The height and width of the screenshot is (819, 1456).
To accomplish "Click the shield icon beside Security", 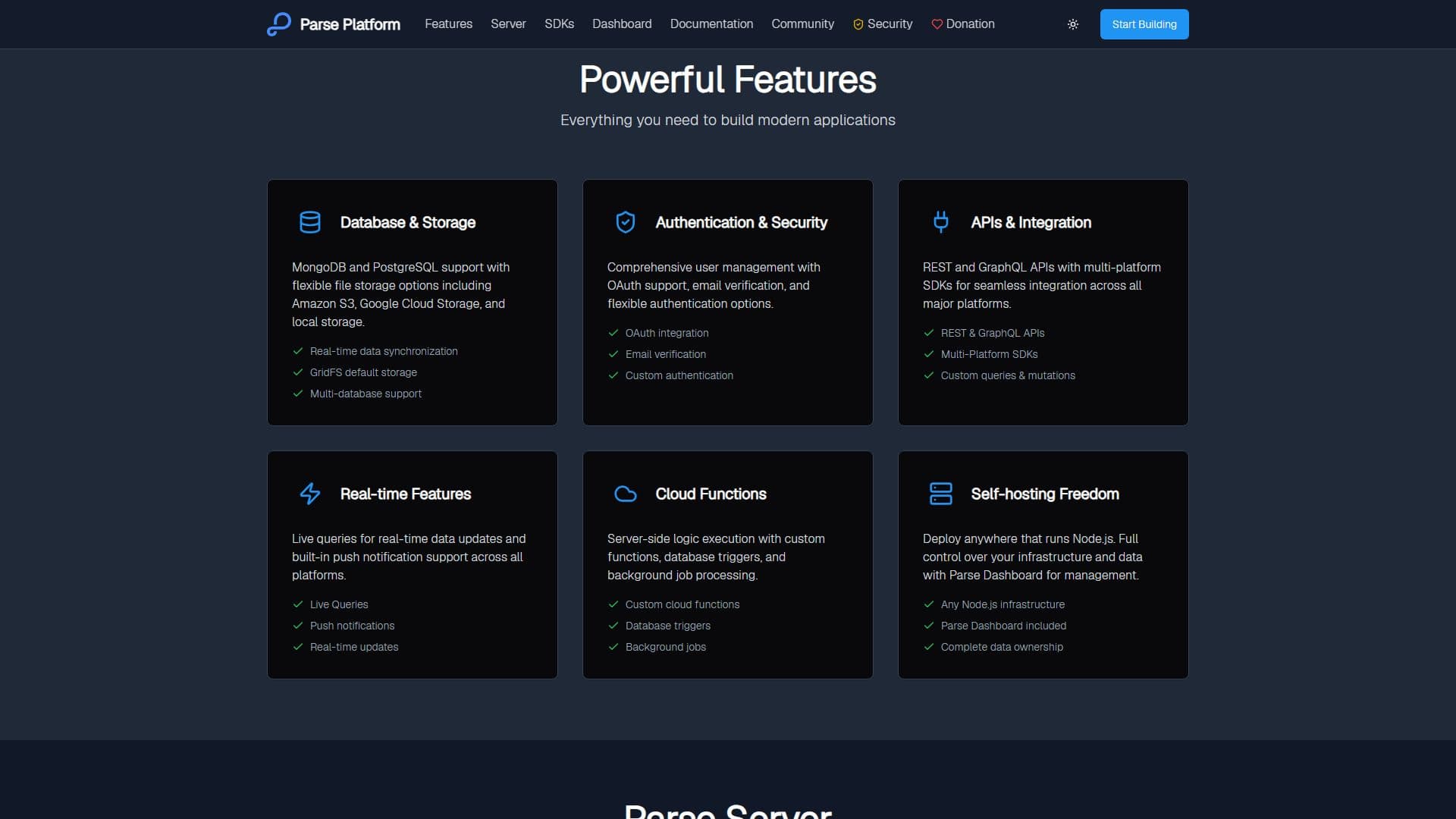I will (858, 24).
